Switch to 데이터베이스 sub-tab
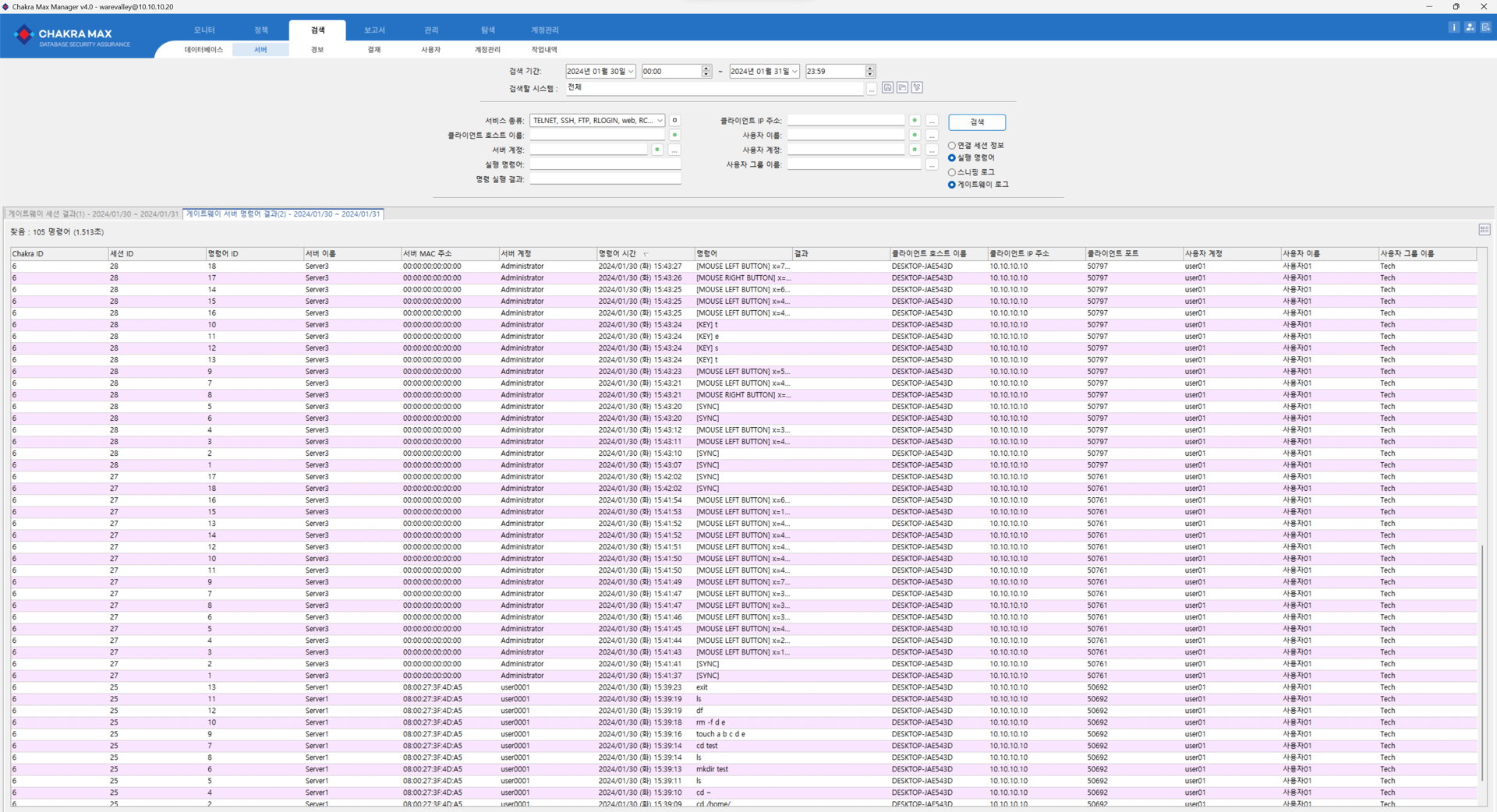Viewport: 1497px width, 812px height. tap(203, 49)
